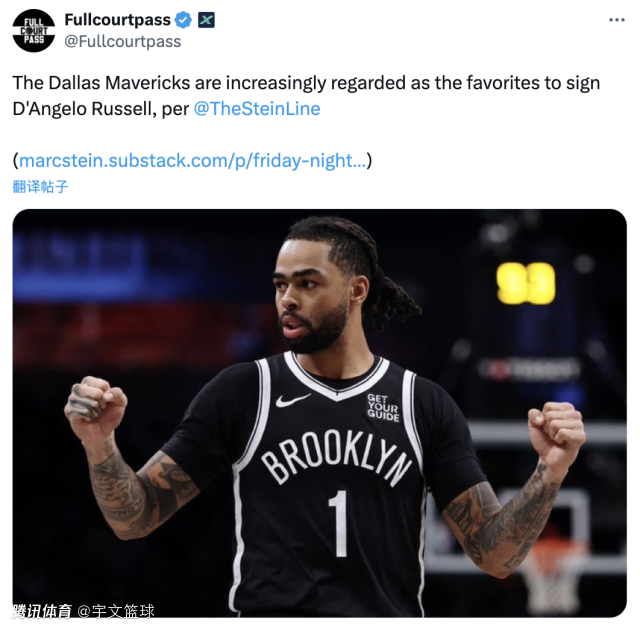The image size is (640, 629).
Task: Open the Fullcourtpass display name
Action: point(118,20)
